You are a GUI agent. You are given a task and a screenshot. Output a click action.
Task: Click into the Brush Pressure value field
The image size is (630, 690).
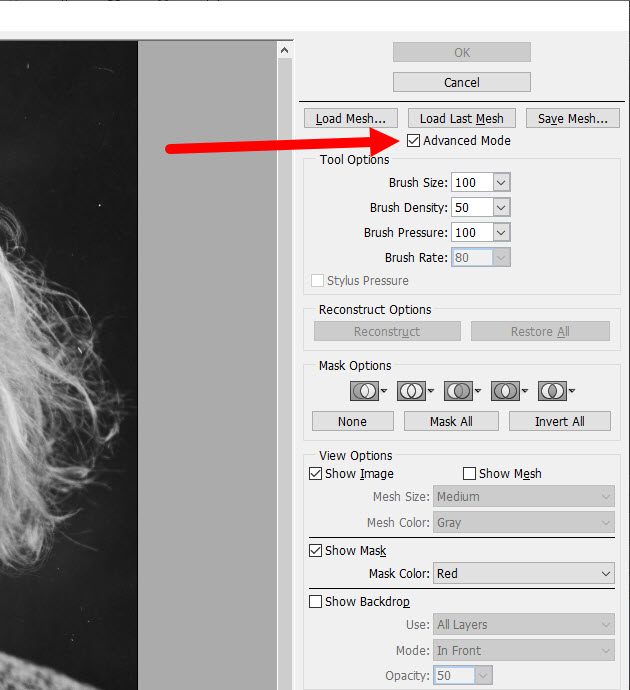pyautogui.click(x=472, y=232)
